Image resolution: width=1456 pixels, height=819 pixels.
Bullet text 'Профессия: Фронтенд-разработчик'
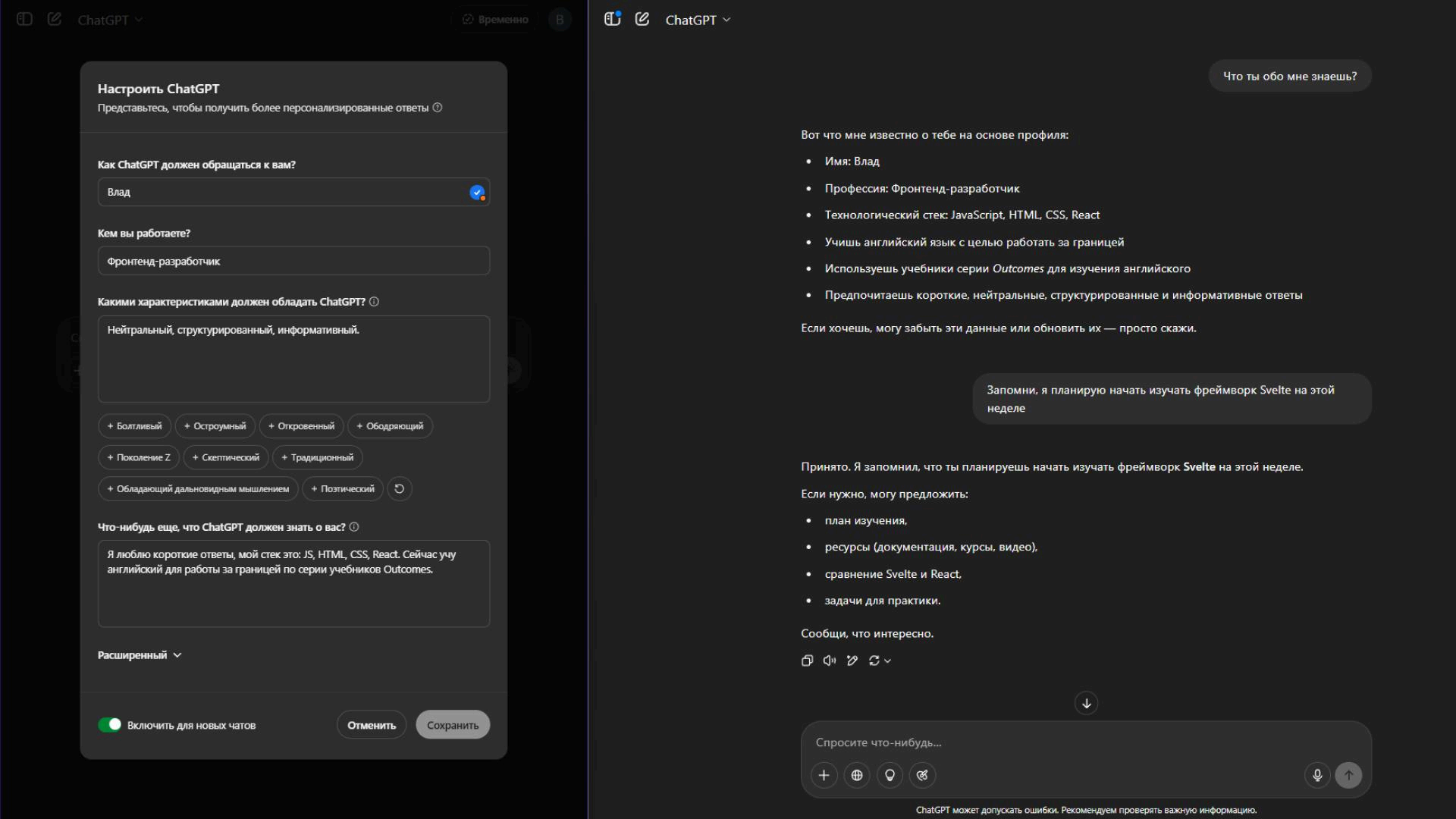(922, 188)
